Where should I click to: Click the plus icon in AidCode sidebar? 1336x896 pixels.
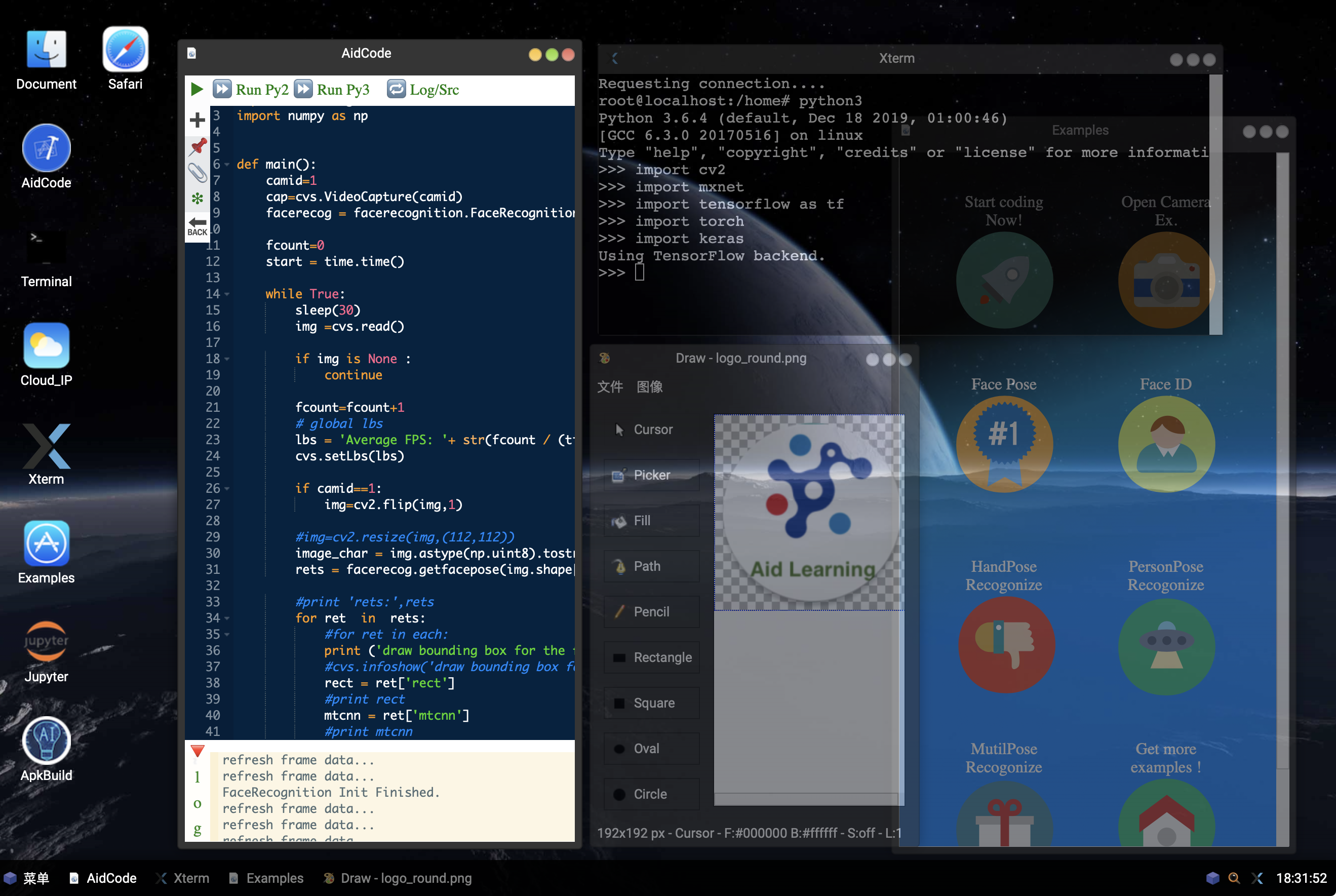point(197,120)
